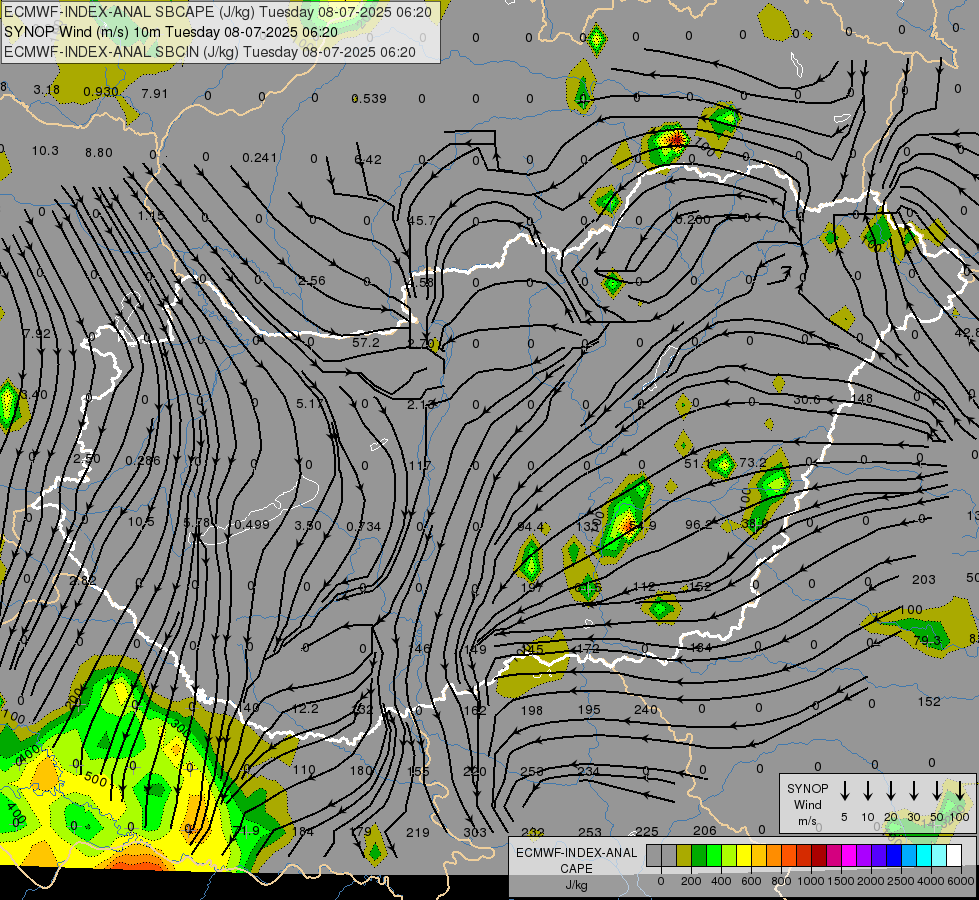Click the 2.56 value on map
This screenshot has width=979, height=900.
(x=312, y=280)
